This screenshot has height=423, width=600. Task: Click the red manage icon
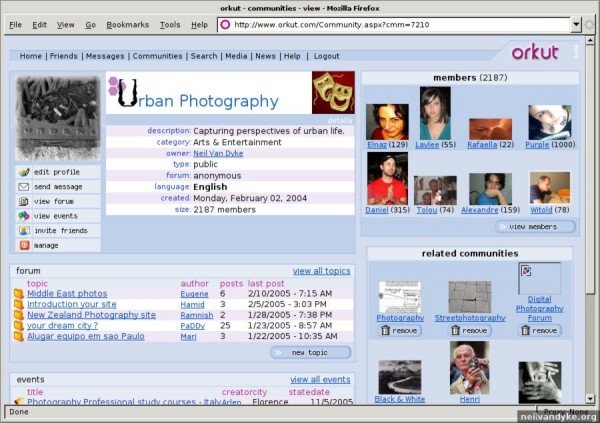(24, 245)
